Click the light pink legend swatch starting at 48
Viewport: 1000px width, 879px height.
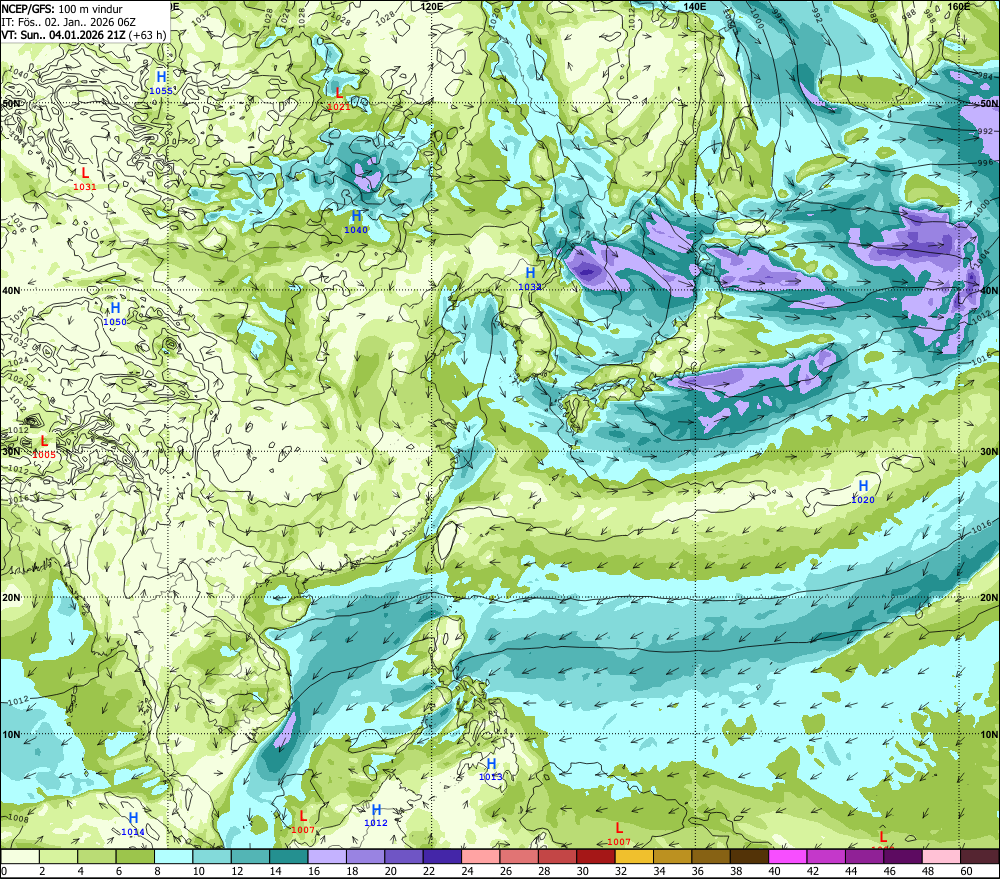pos(941,856)
